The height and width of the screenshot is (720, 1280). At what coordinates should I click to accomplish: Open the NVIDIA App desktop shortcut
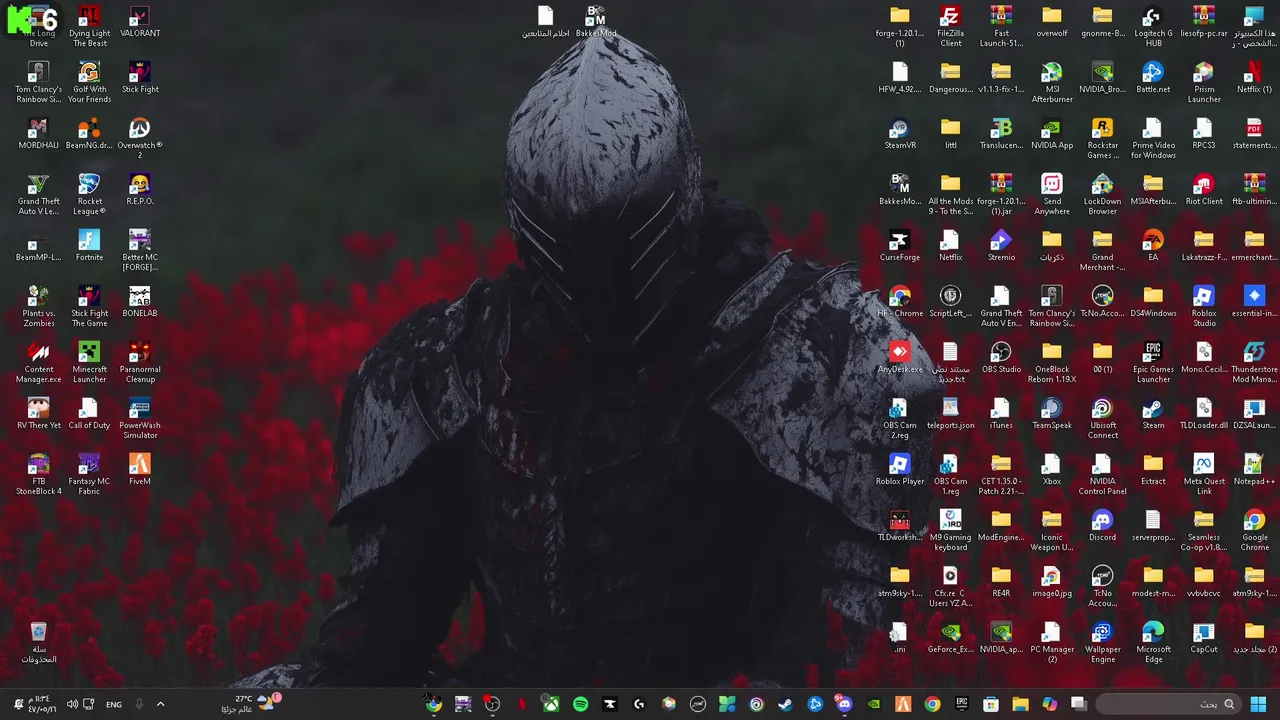[x=1052, y=135]
